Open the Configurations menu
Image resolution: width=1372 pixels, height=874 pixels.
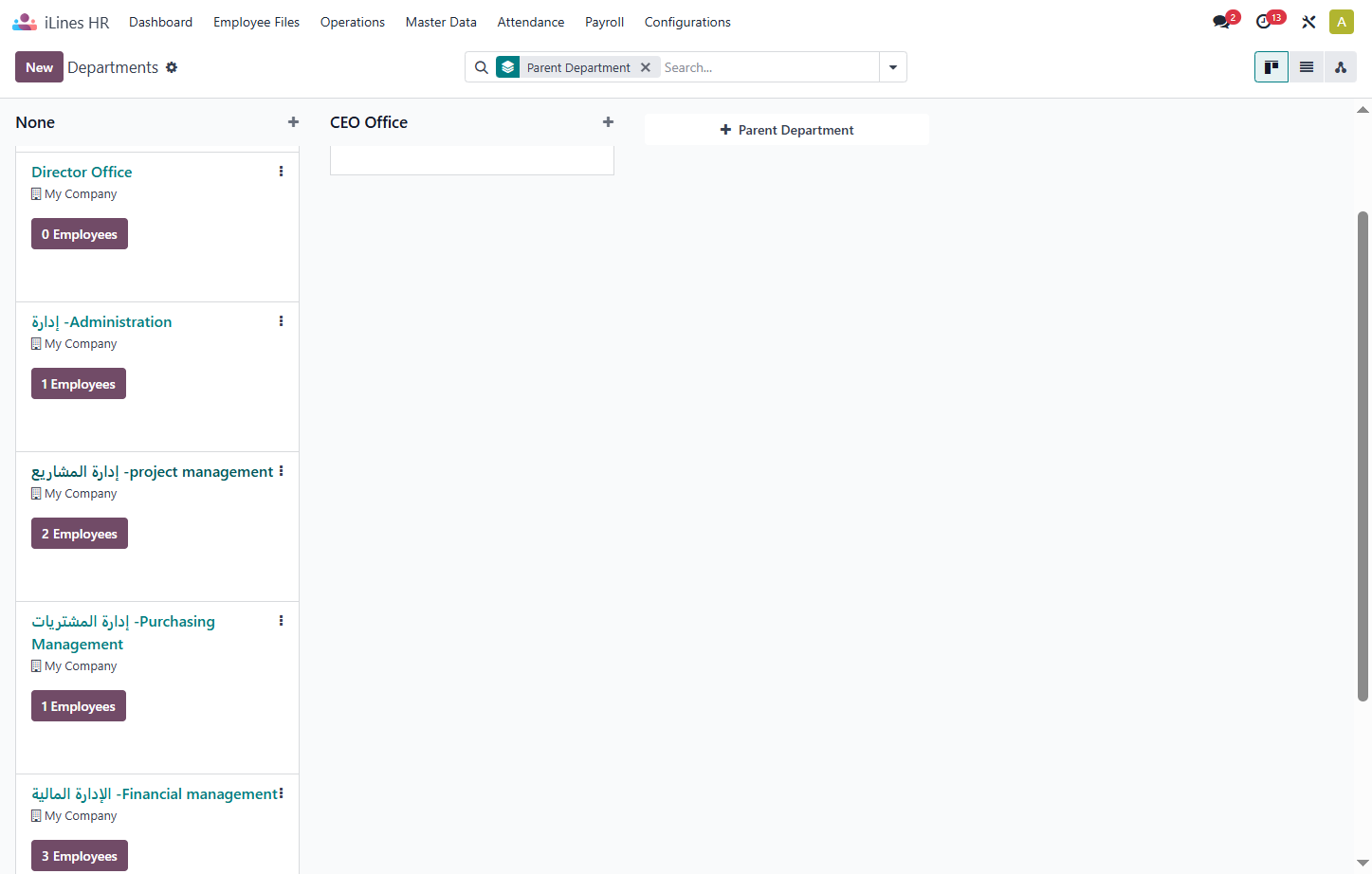pos(687,22)
